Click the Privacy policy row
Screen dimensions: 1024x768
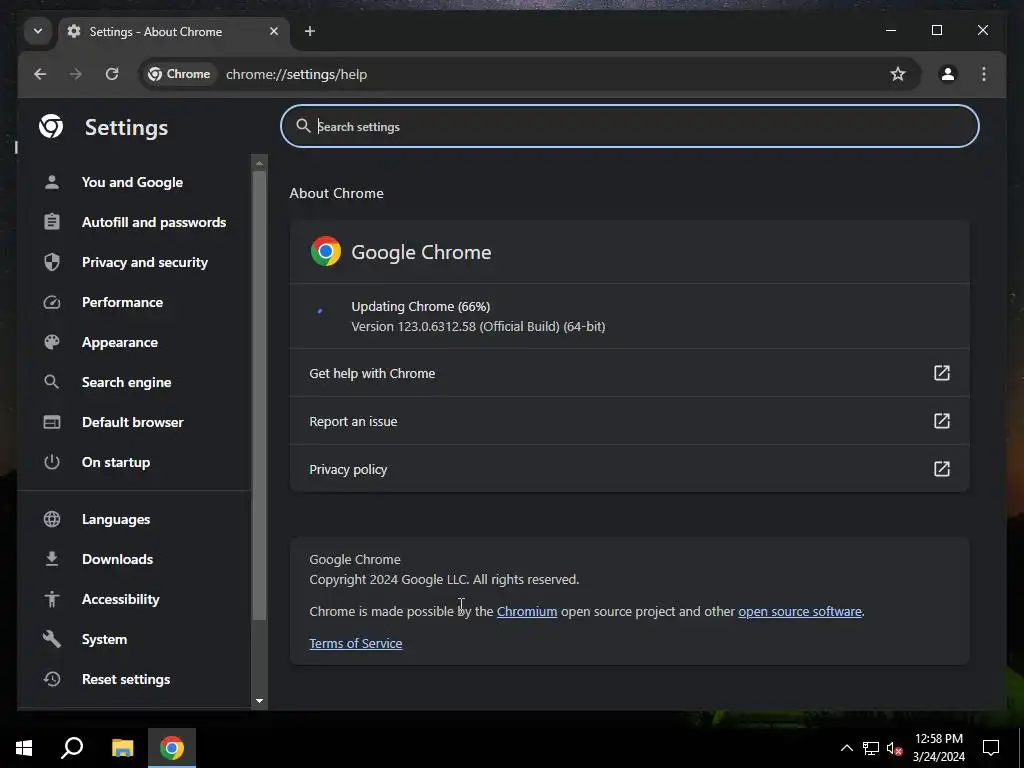click(x=630, y=469)
